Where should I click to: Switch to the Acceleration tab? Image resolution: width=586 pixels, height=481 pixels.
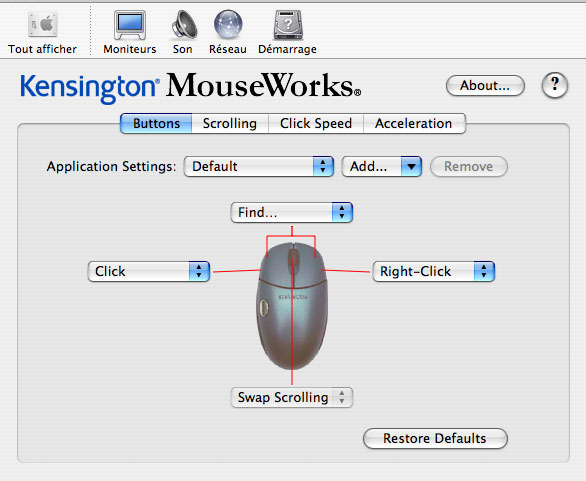[x=414, y=123]
